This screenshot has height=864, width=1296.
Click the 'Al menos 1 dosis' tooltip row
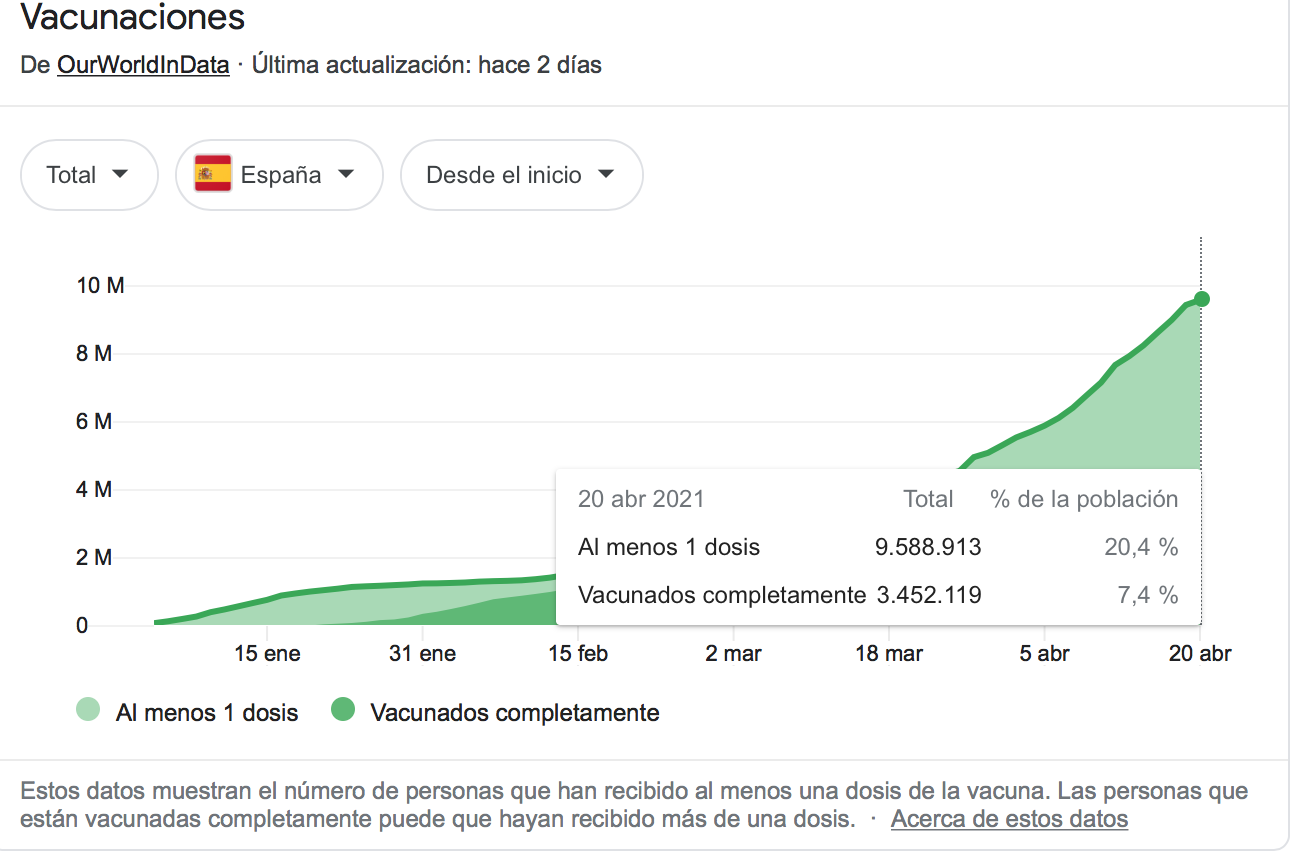pos(878,547)
